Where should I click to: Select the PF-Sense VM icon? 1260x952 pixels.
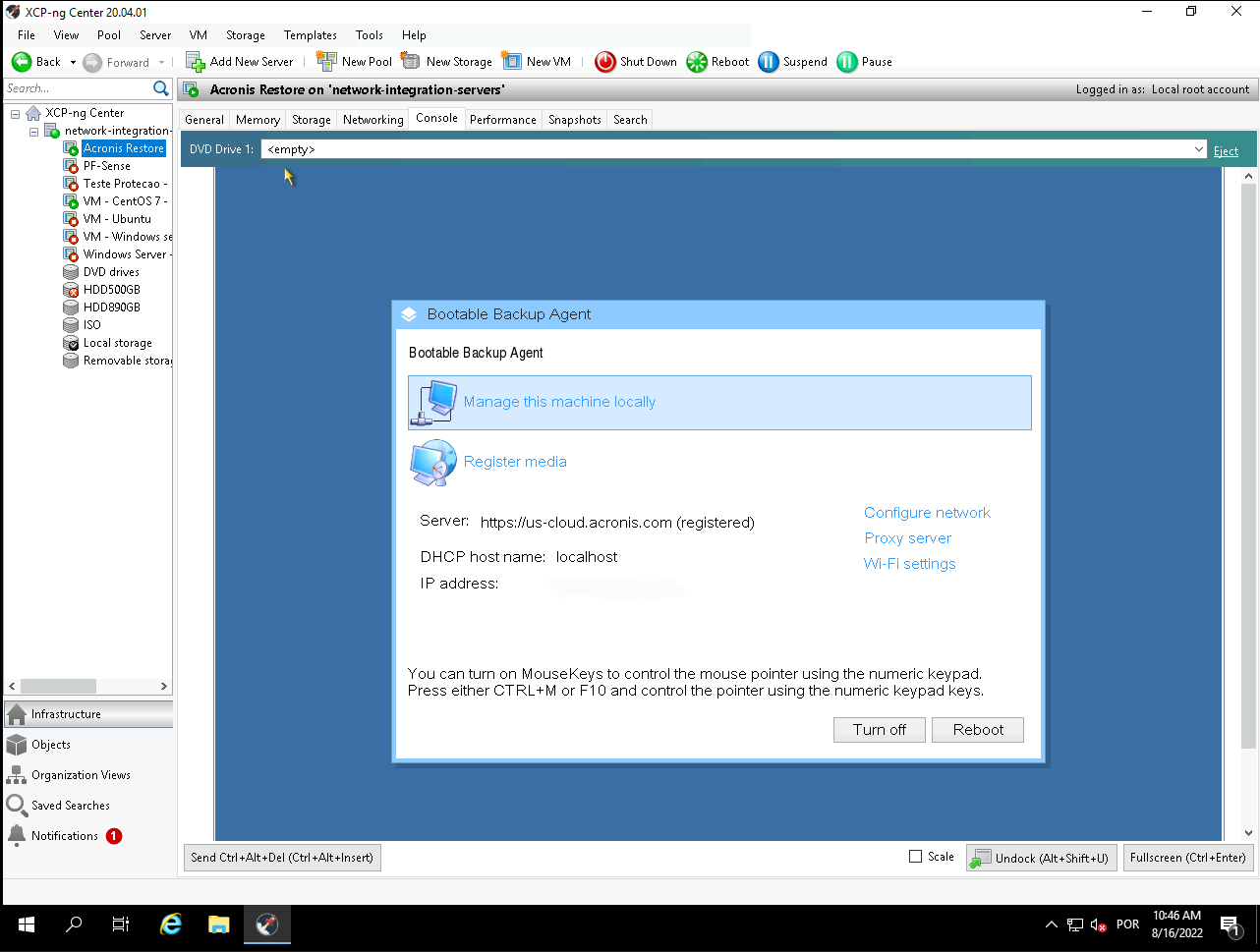click(x=71, y=166)
